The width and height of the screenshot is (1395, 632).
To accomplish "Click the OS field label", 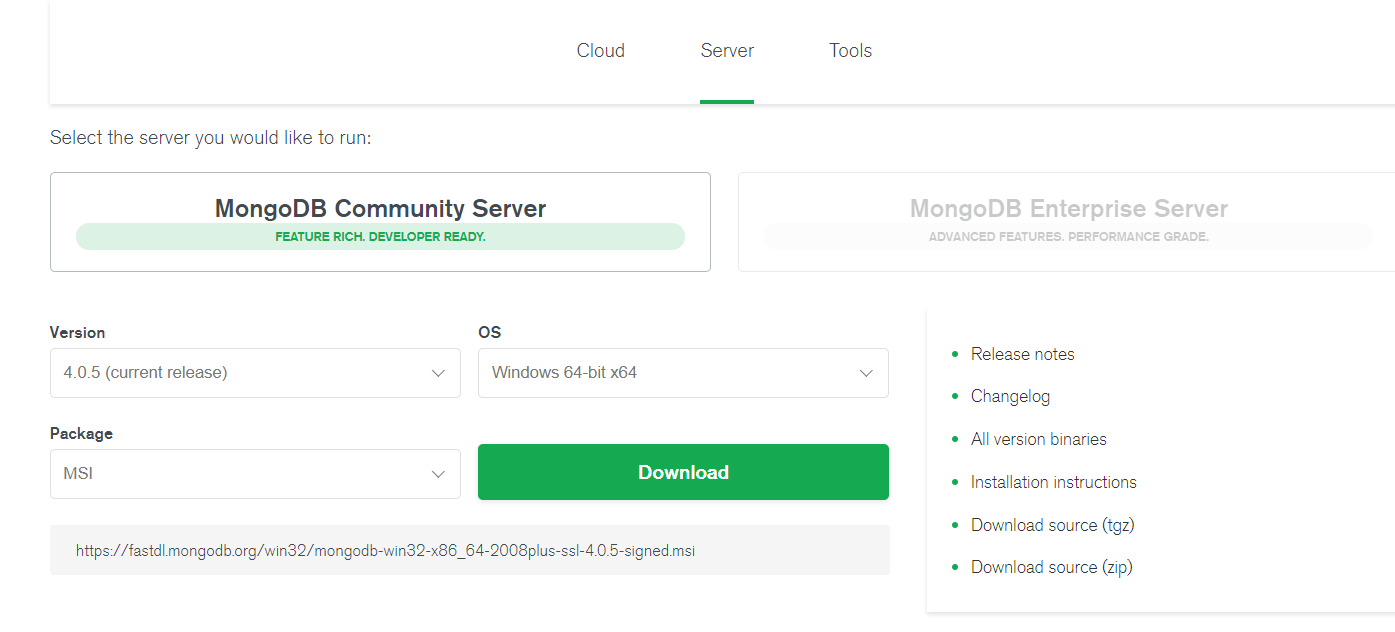I will [489, 332].
